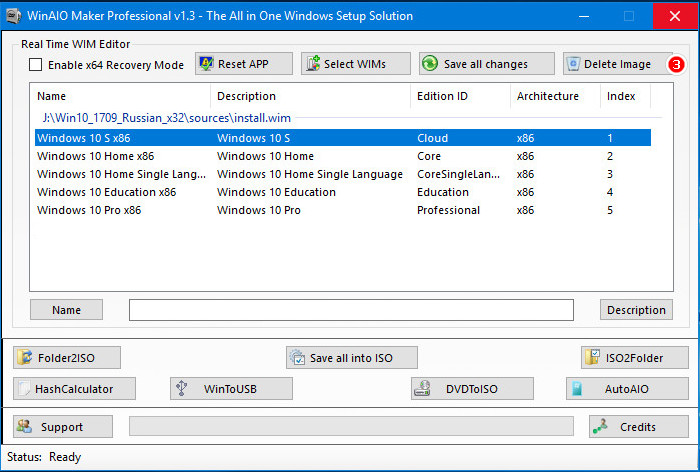
Task: Click the Status: Ready status bar text
Action: tap(44, 457)
